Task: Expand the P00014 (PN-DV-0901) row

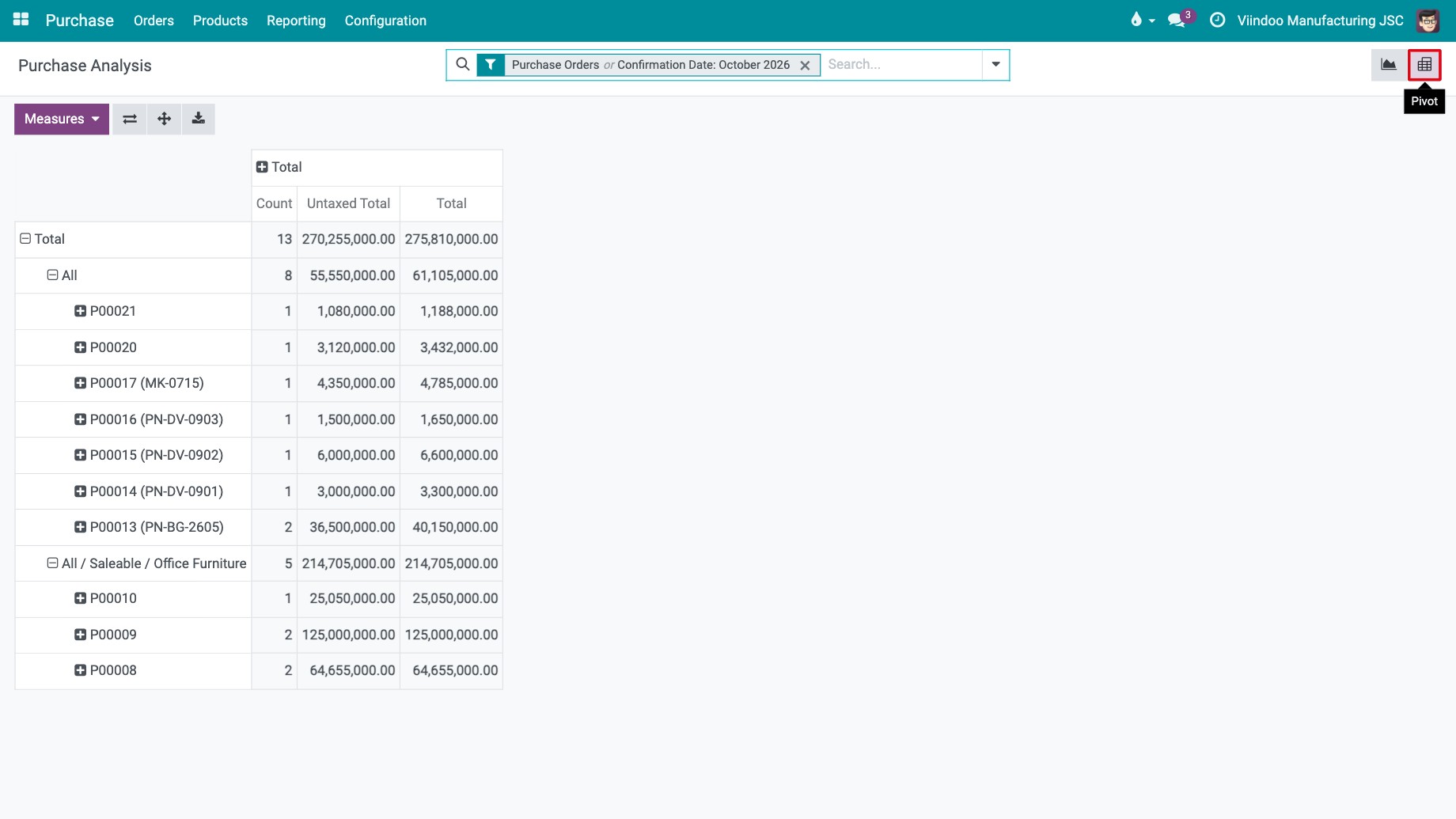Action: click(x=80, y=491)
